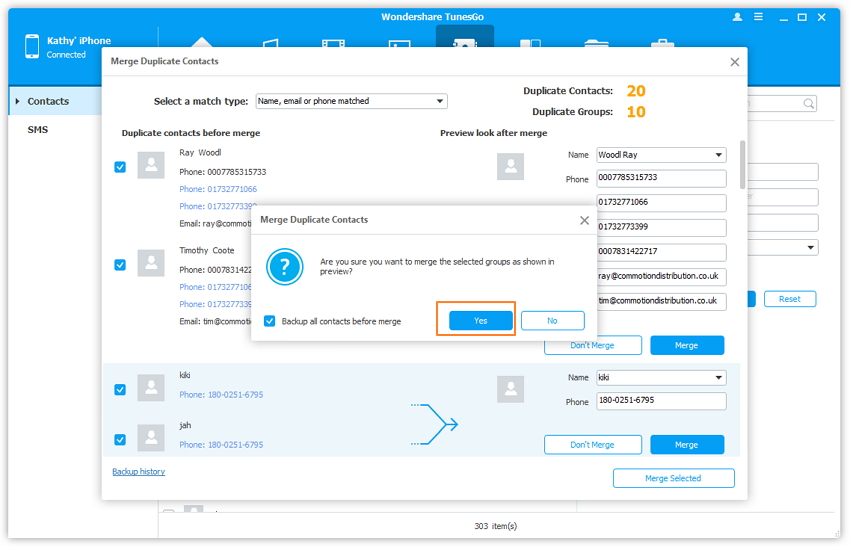
Task: Click the user account icon in title bar
Action: pos(738,17)
